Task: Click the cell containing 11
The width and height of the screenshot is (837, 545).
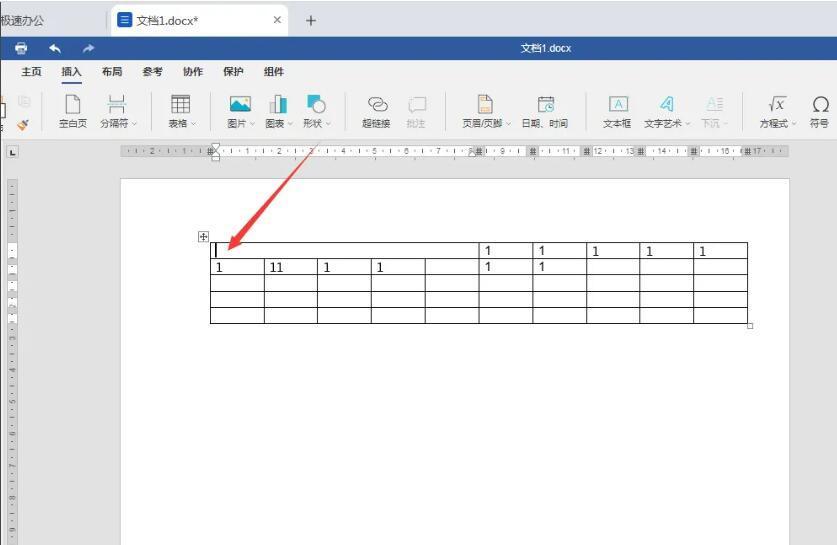Action: [291, 267]
